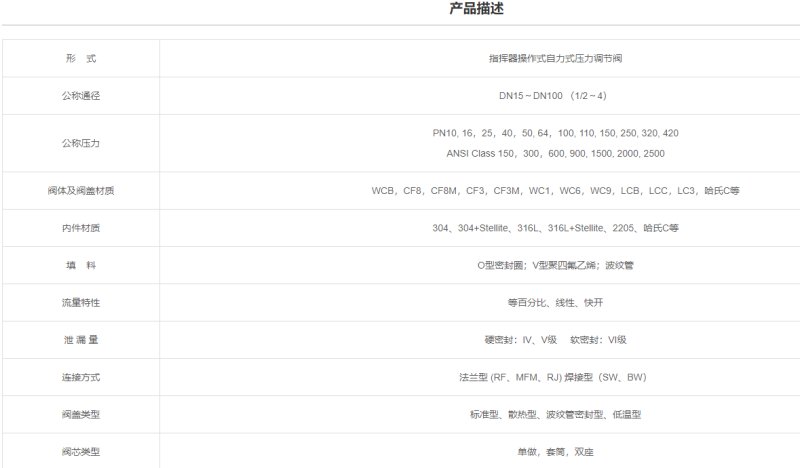This screenshot has width=800, height=468.
Task: Click the ANSI Class 150 pressure line
Action: pyautogui.click(x=555, y=153)
